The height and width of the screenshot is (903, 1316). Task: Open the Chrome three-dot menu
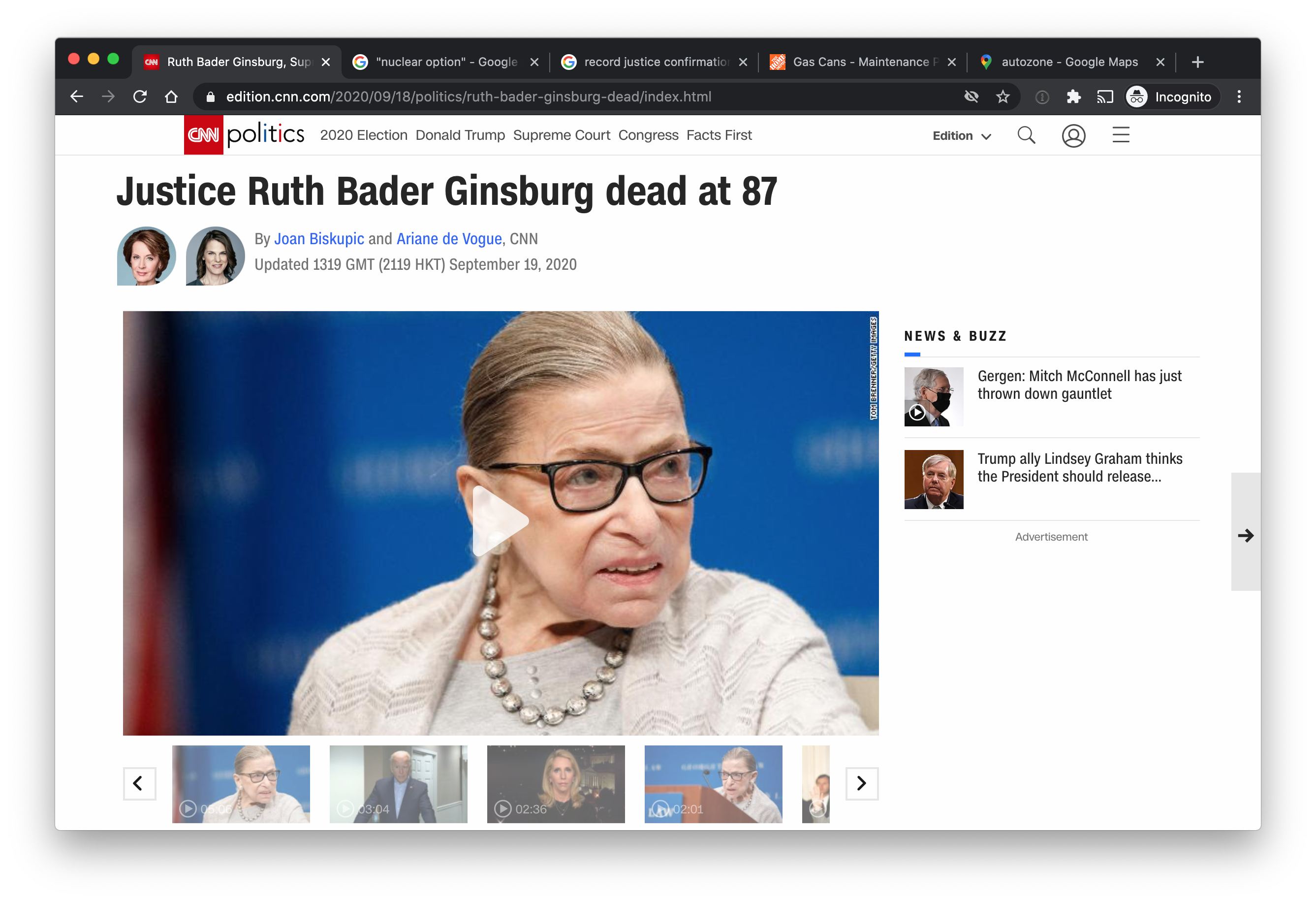[x=1239, y=97]
